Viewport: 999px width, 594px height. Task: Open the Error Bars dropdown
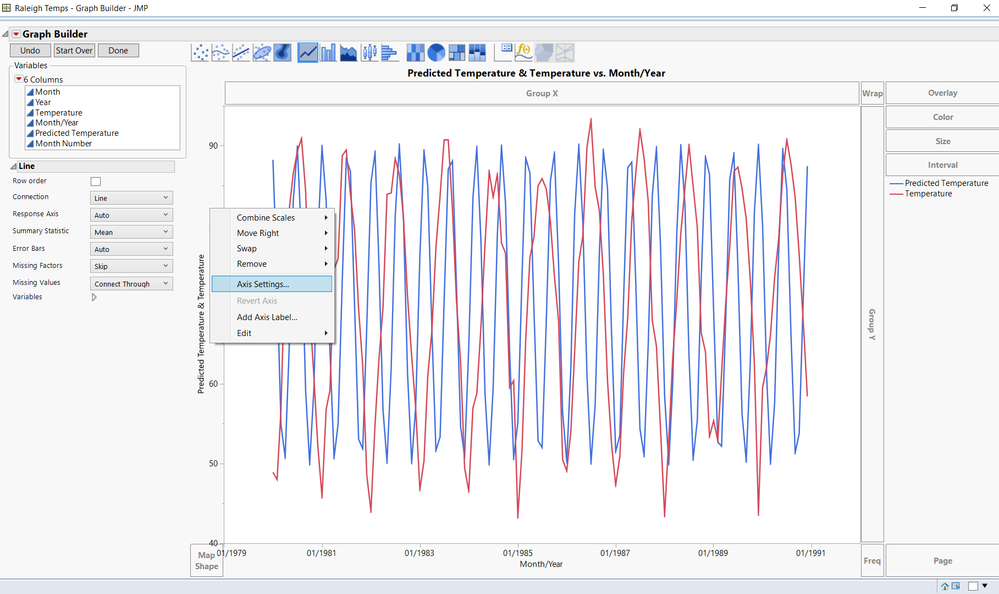(x=131, y=249)
